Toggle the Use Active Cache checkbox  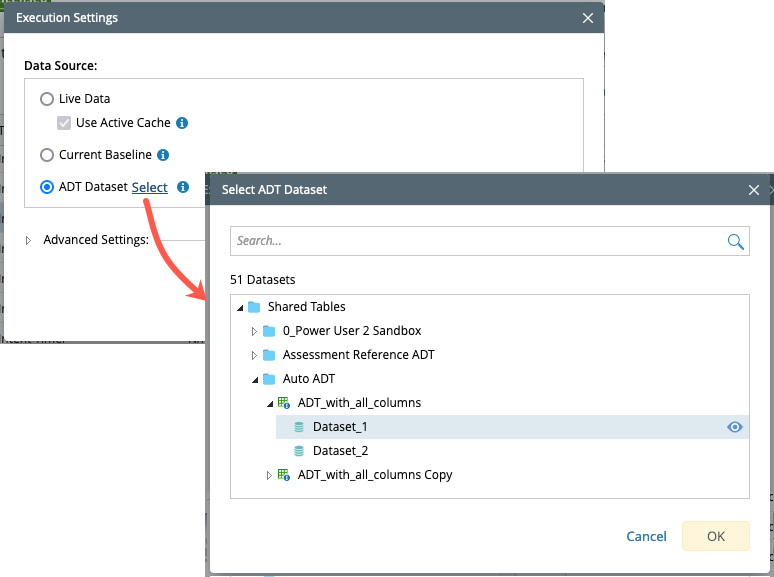point(64,123)
